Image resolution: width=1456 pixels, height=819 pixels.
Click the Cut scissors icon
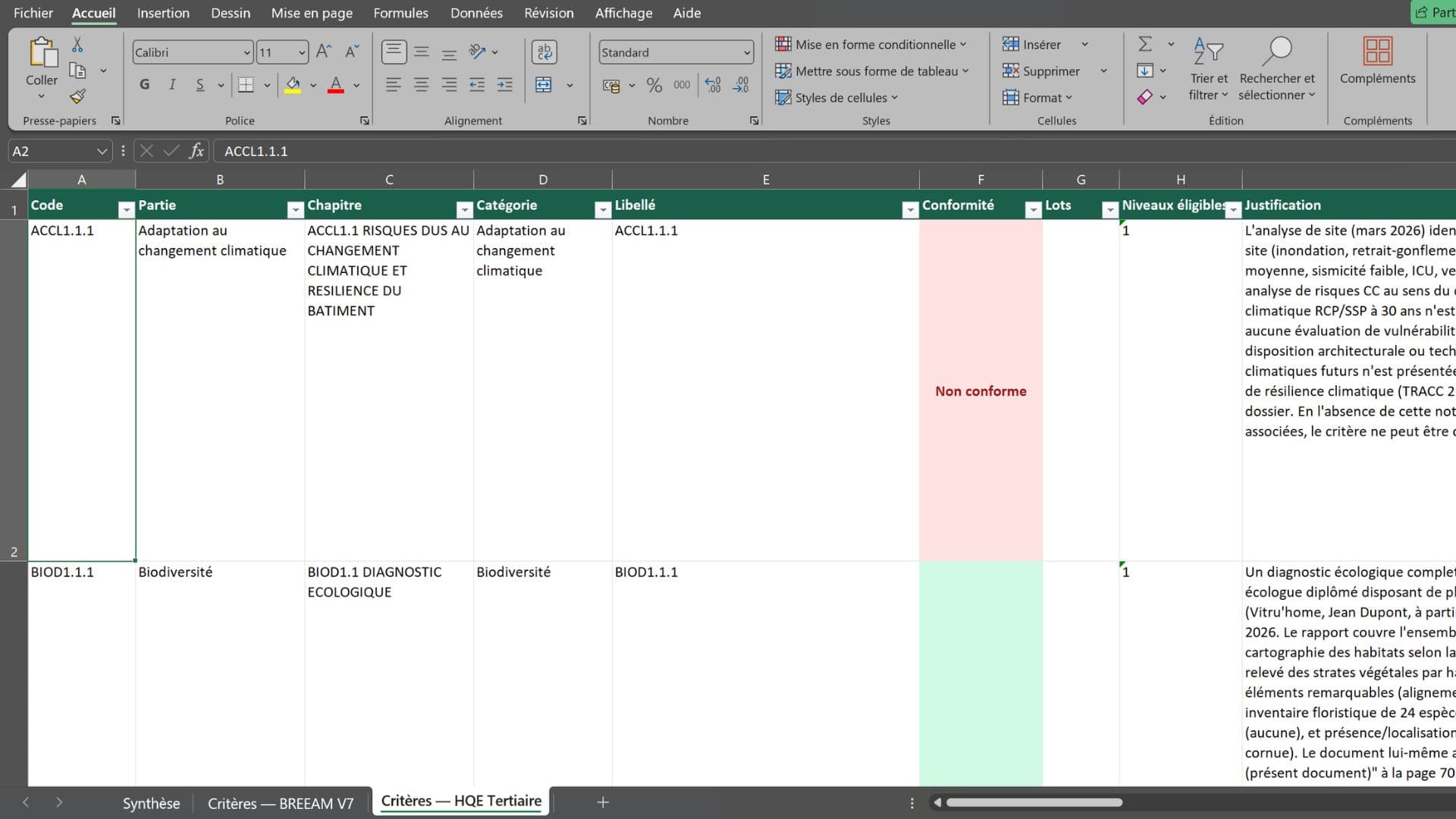(77, 45)
